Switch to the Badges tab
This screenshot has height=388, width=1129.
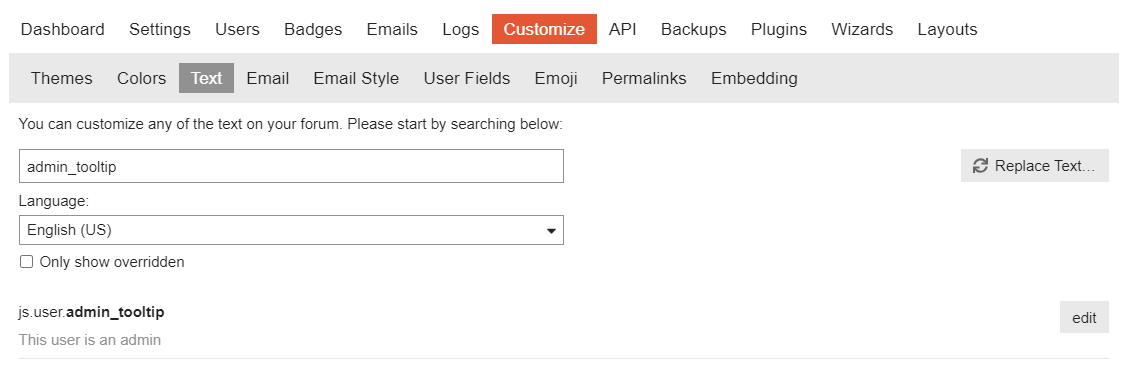click(x=313, y=30)
